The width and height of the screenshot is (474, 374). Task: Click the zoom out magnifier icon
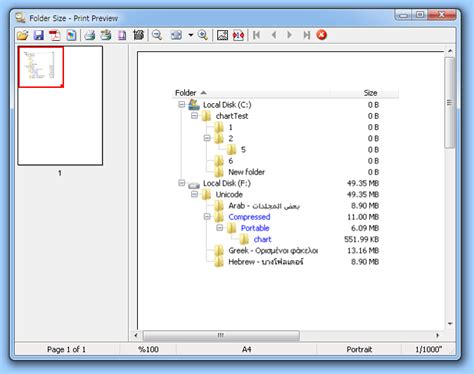(157, 35)
